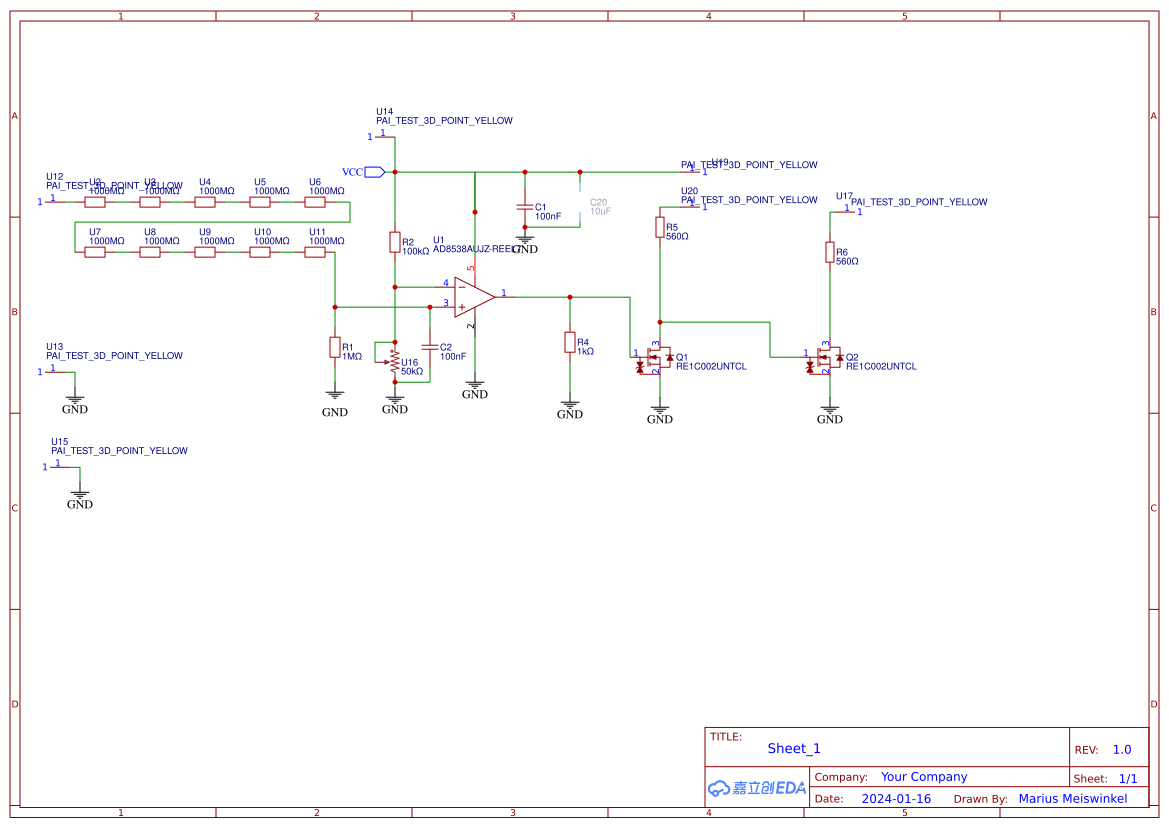This screenshot has width=1169, height=828.
Task: Click the 嘉立创EDA logo in title block
Action: 756,788
